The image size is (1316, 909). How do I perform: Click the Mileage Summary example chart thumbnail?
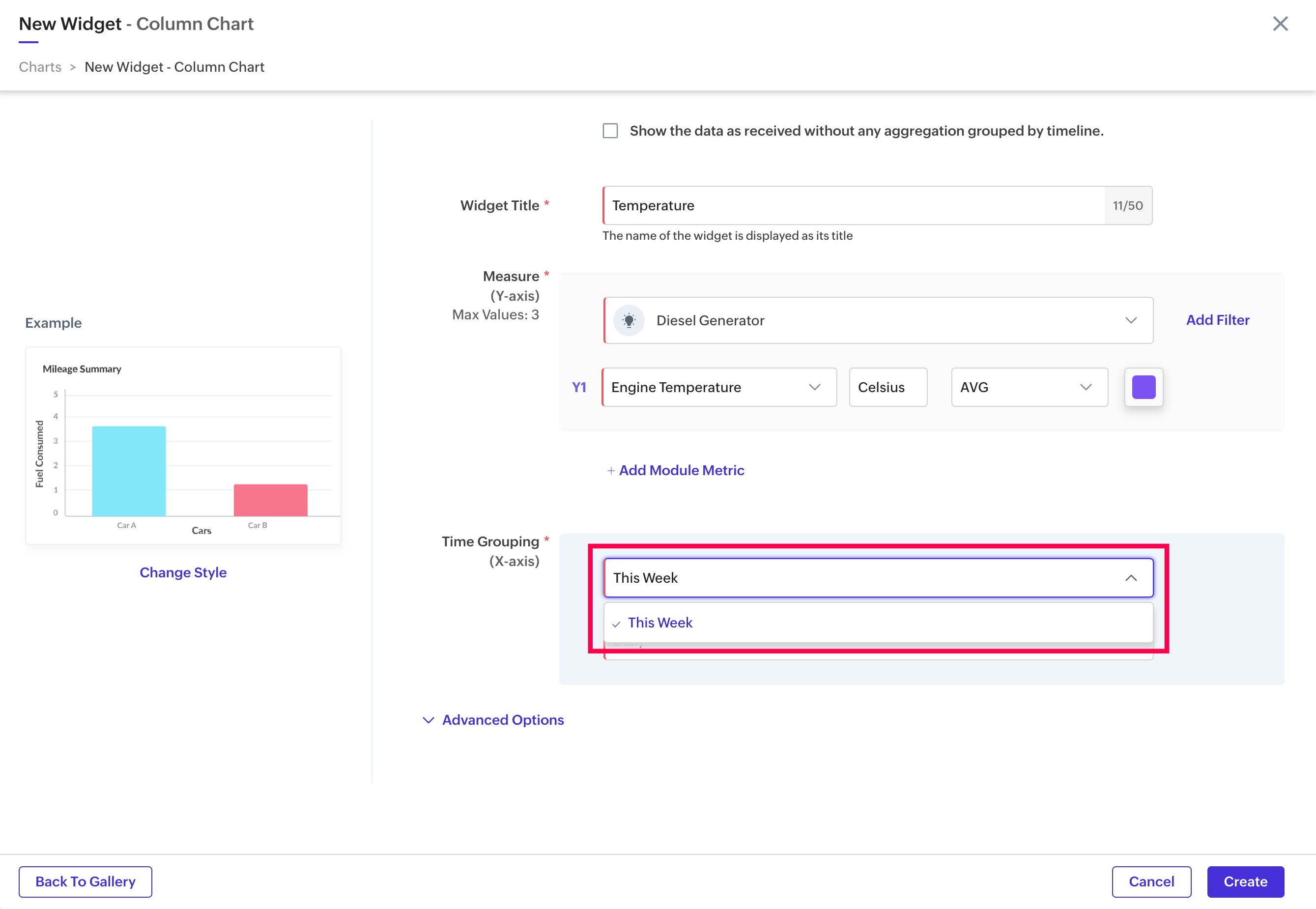click(x=183, y=445)
